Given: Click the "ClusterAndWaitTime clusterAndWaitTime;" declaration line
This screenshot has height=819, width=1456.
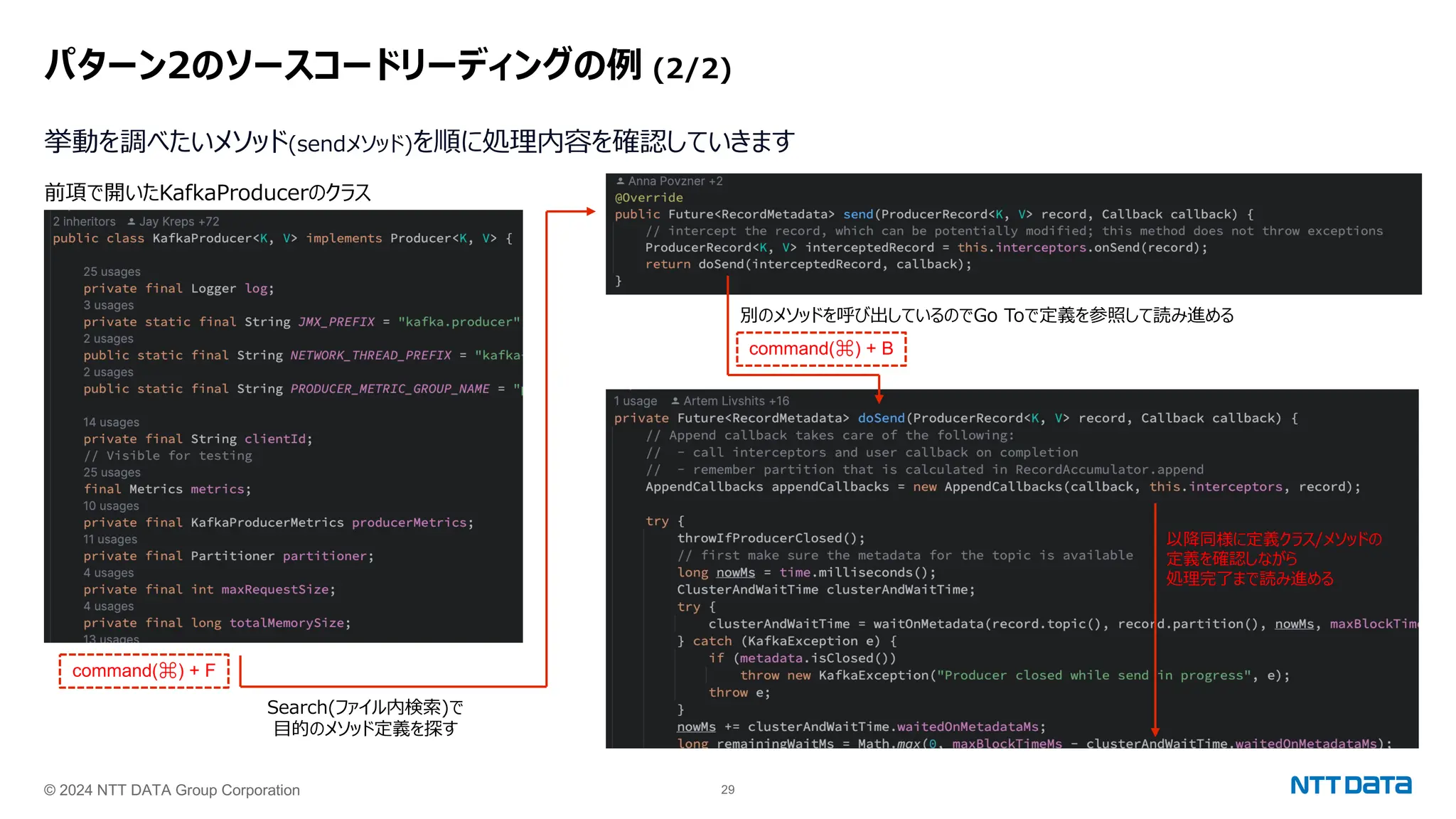Looking at the screenshot, I should coord(826,589).
